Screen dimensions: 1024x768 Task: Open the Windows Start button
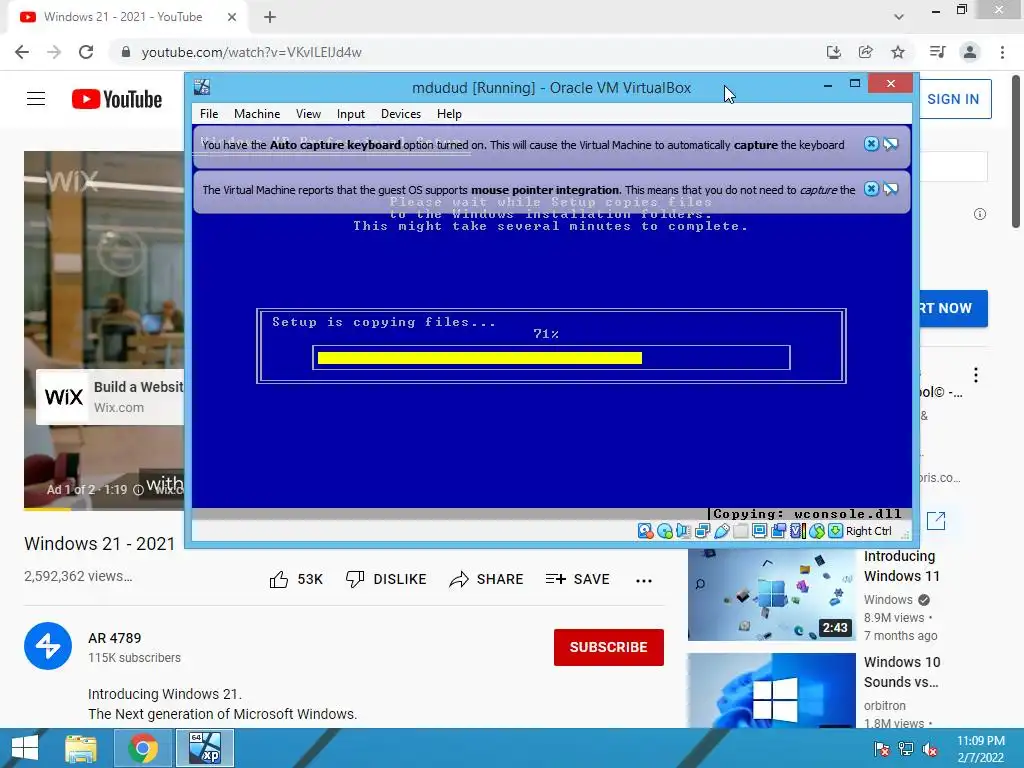(x=25, y=748)
